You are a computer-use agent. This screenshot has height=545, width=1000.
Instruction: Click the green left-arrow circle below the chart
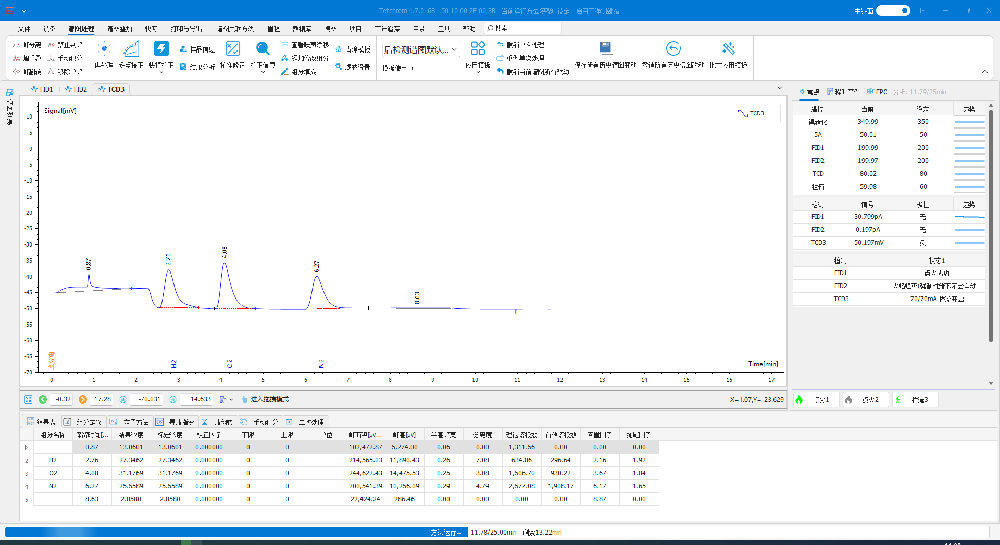point(43,399)
